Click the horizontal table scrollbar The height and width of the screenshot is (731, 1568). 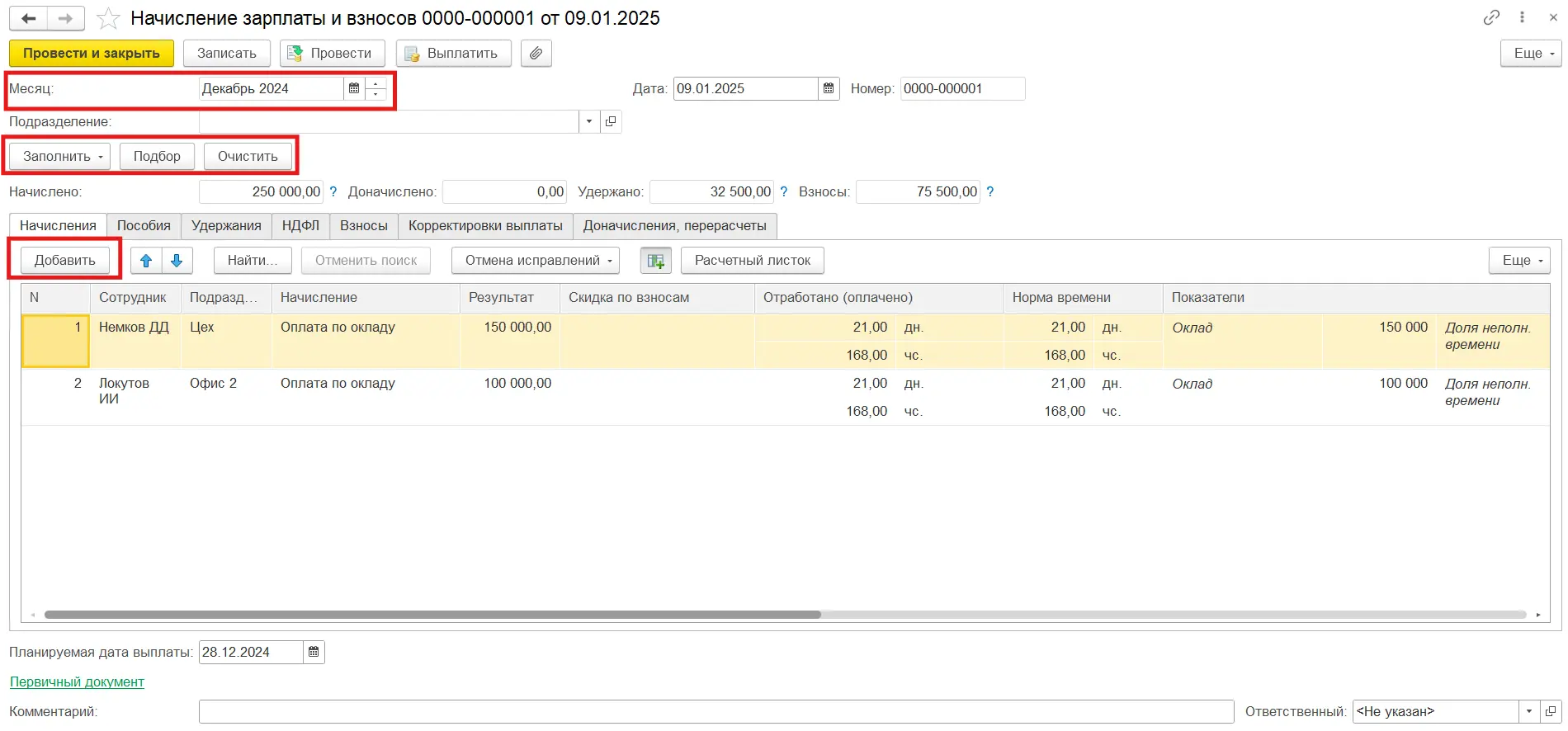tap(432, 615)
